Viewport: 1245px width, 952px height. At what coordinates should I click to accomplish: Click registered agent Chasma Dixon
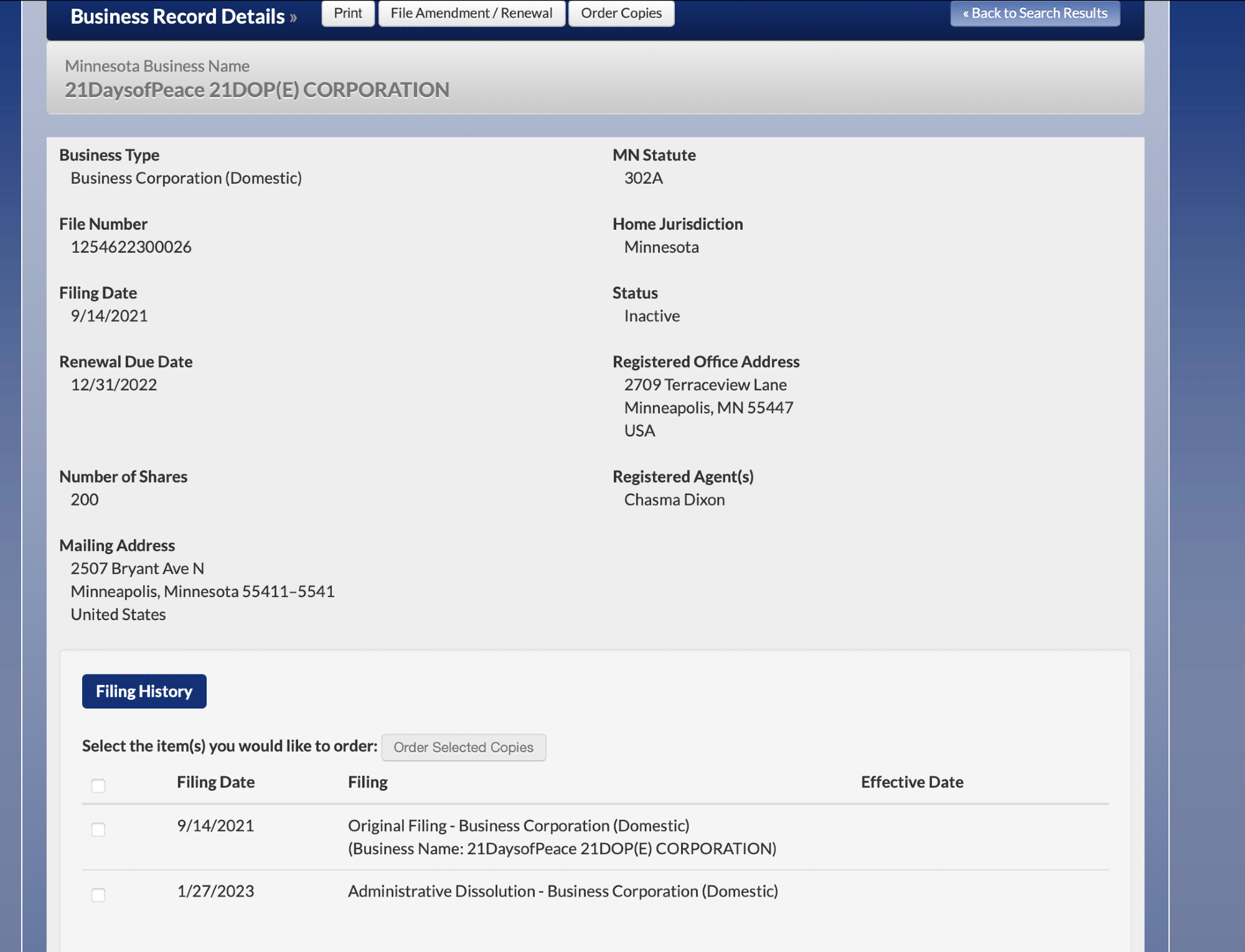click(x=674, y=500)
